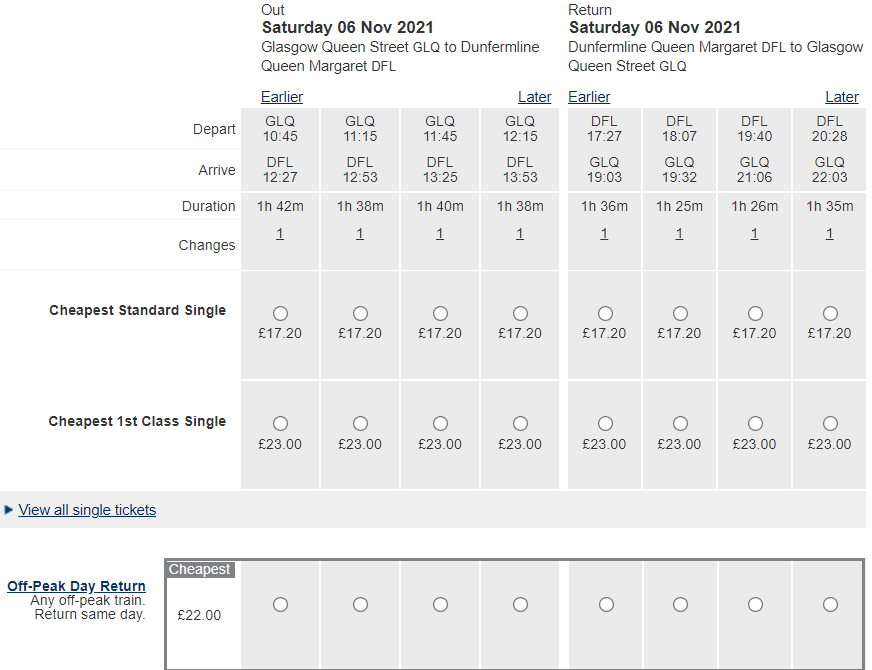
Task: Select £17.20 standard single for 10:45 departure
Action: click(x=280, y=314)
